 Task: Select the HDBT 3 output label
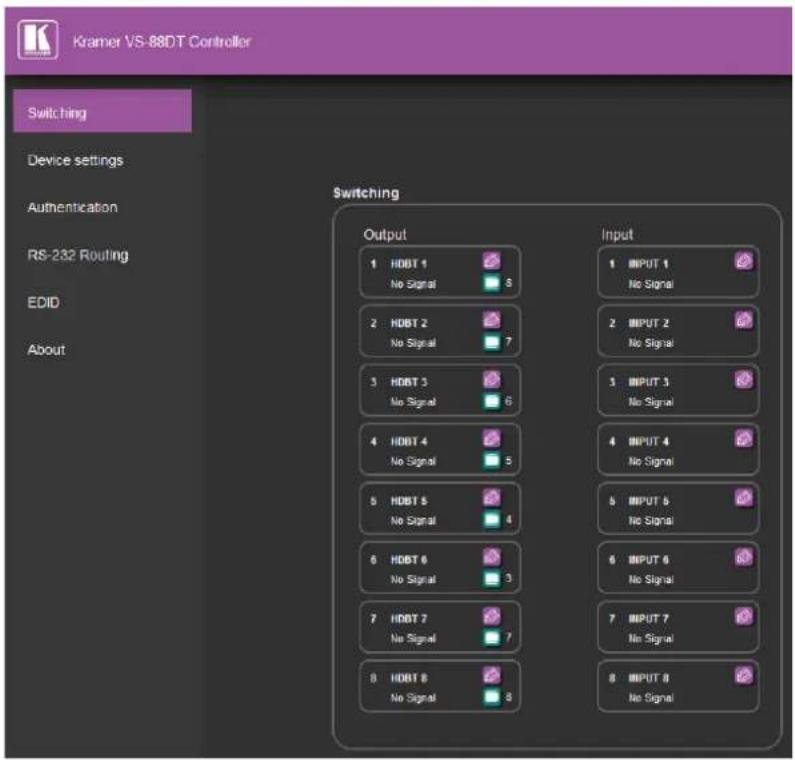409,382
